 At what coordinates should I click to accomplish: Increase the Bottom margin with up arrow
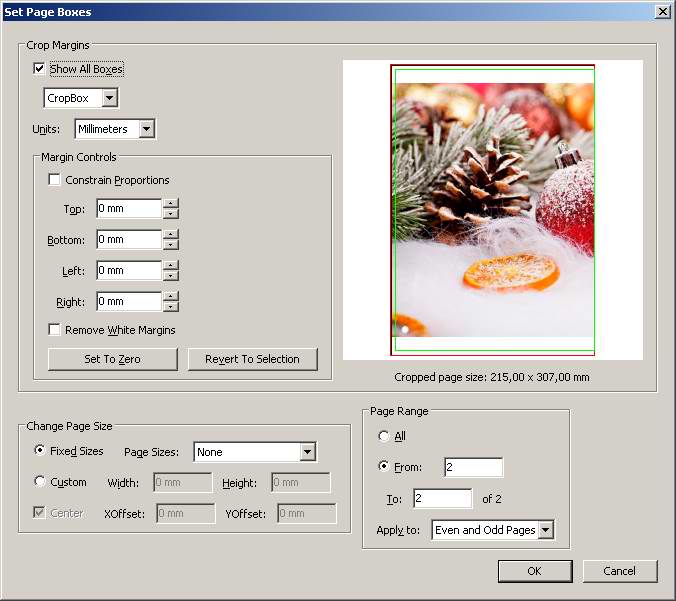coord(171,235)
